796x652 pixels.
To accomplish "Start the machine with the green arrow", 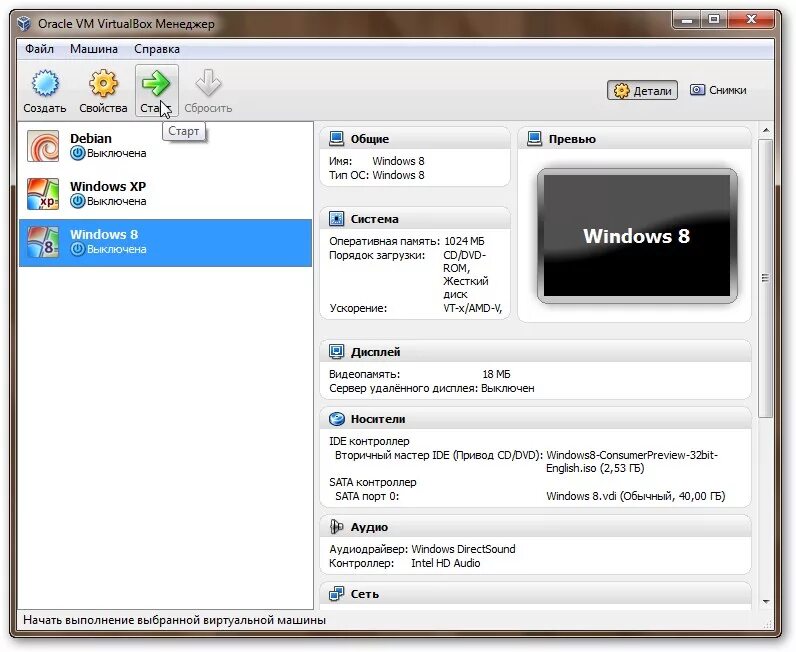I will click(156, 83).
